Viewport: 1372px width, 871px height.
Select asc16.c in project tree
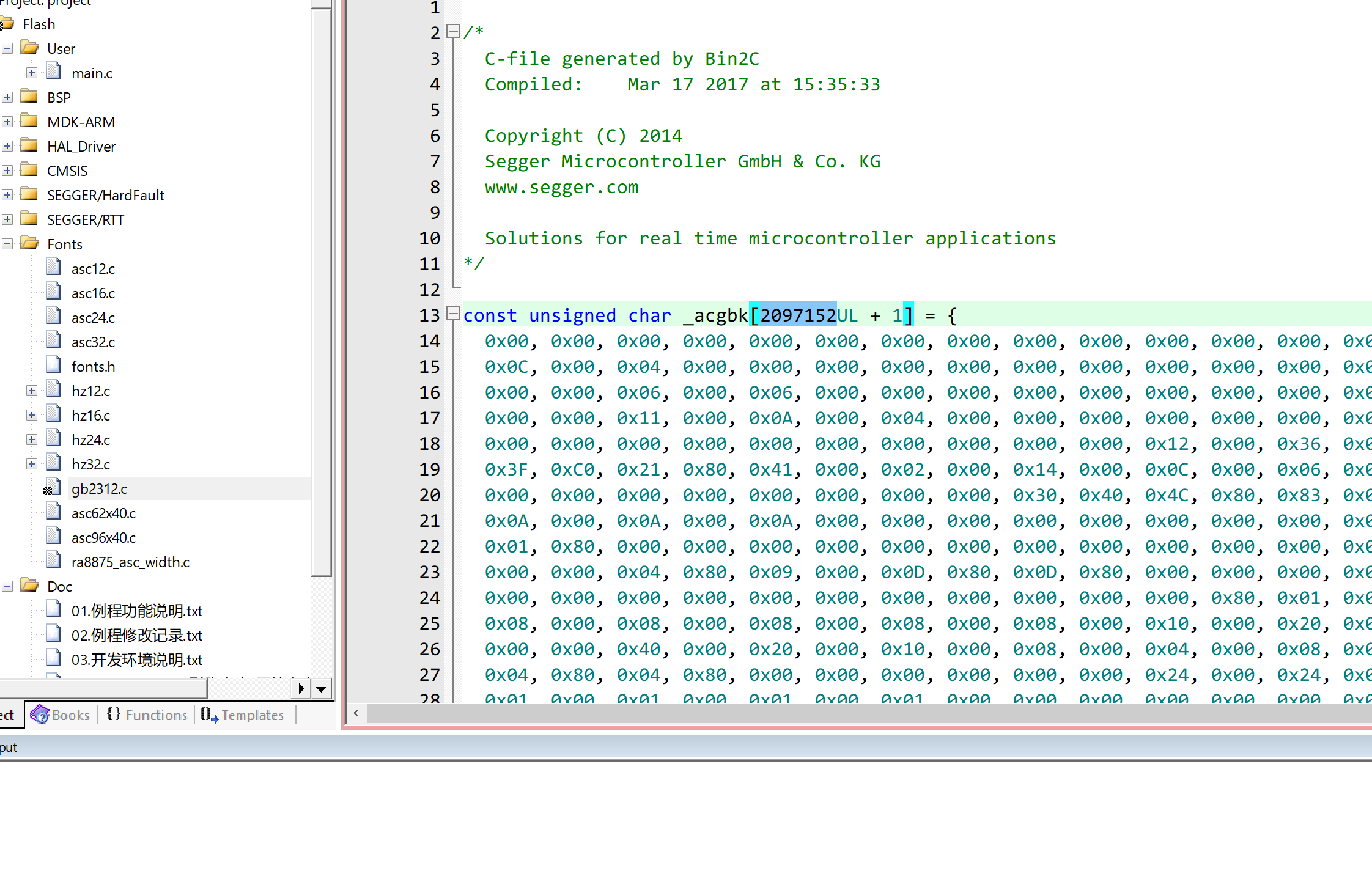[93, 293]
